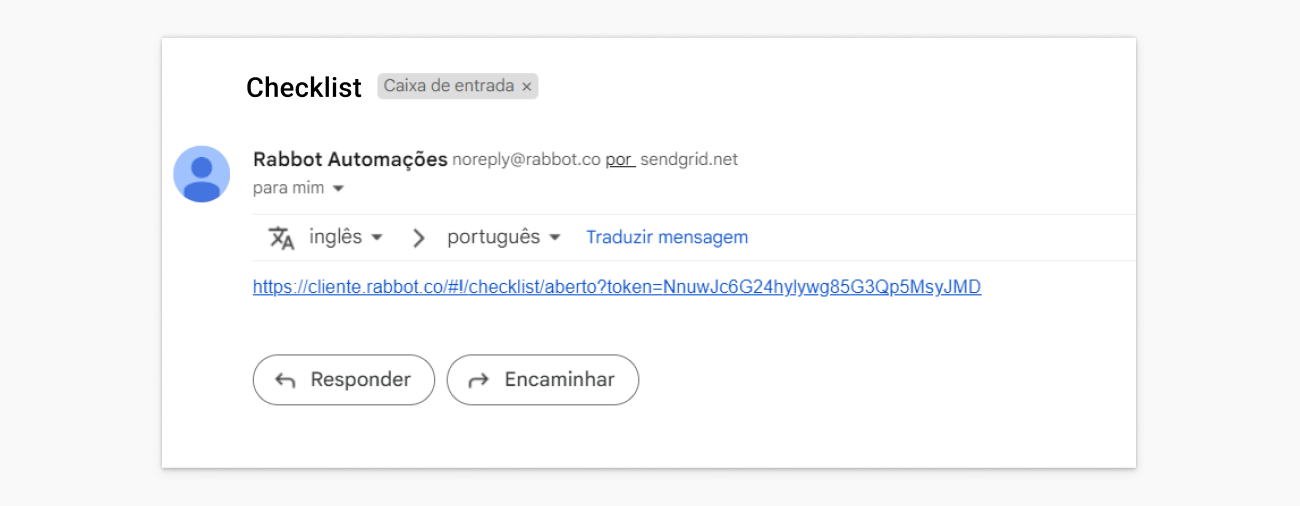The width and height of the screenshot is (1300, 506).
Task: Click the translate icon beside inglês
Action: point(282,238)
